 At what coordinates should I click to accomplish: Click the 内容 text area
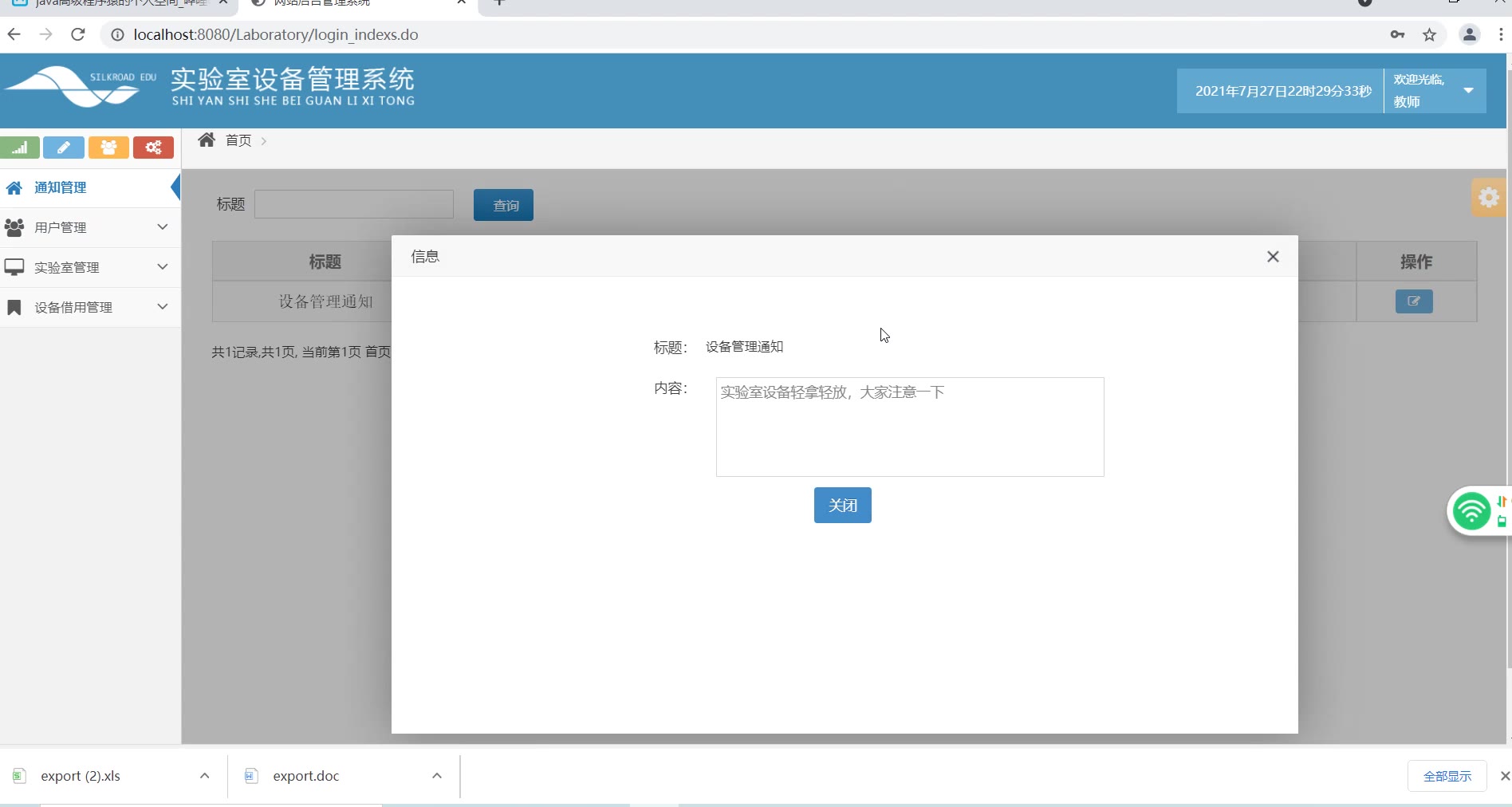click(x=910, y=427)
